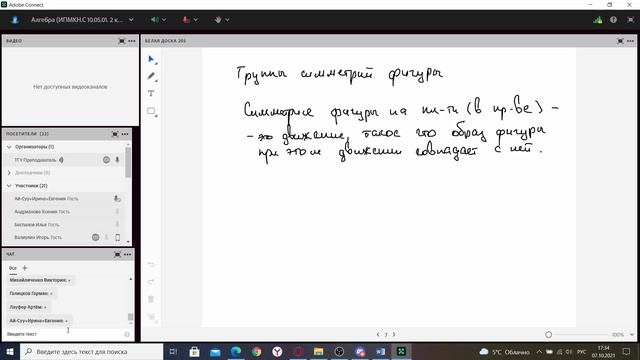Select the Все chat tab
This screenshot has width=640, height=360.
point(13,268)
